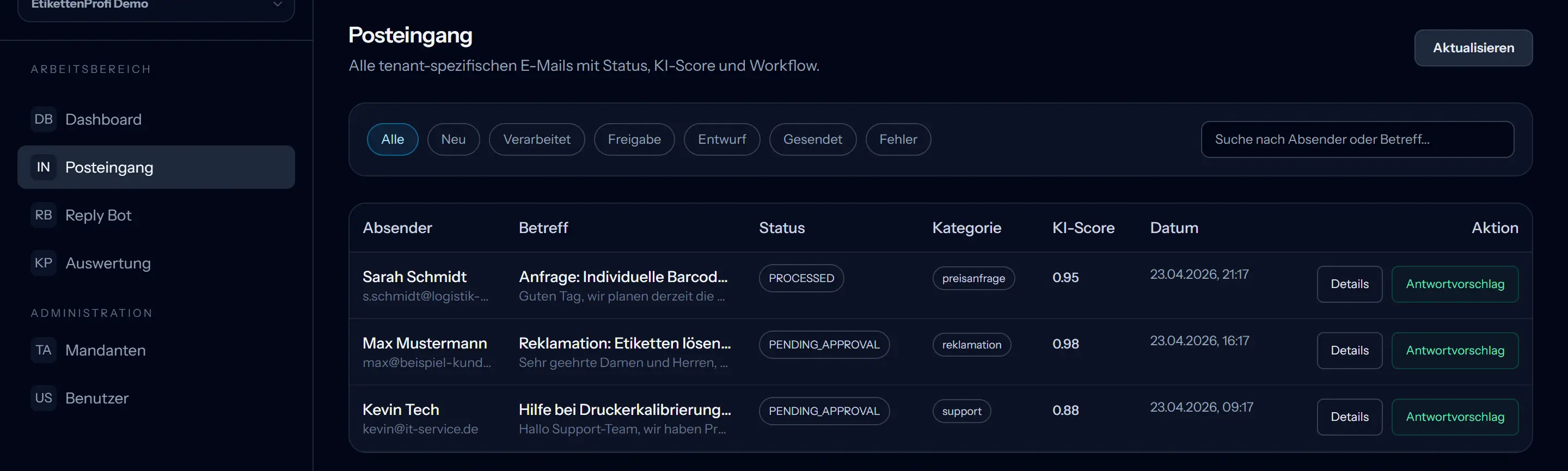The image size is (1568, 471).
Task: Open the Dashboard page label
Action: point(103,119)
